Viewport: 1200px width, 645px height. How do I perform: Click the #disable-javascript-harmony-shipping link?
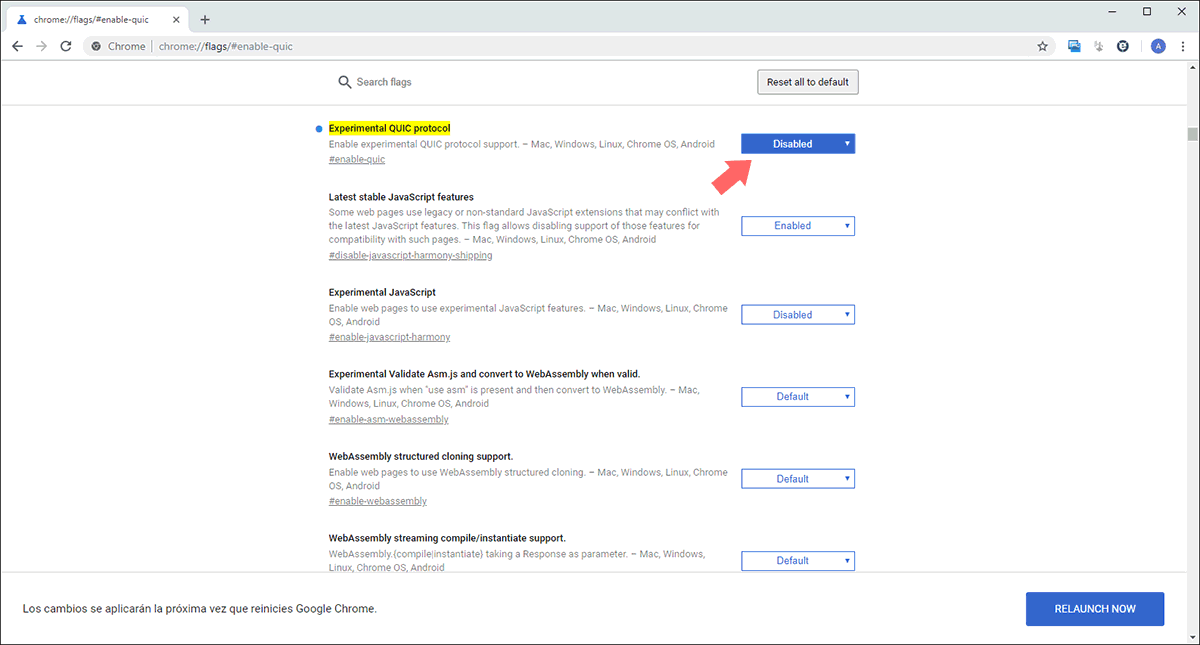[410, 255]
